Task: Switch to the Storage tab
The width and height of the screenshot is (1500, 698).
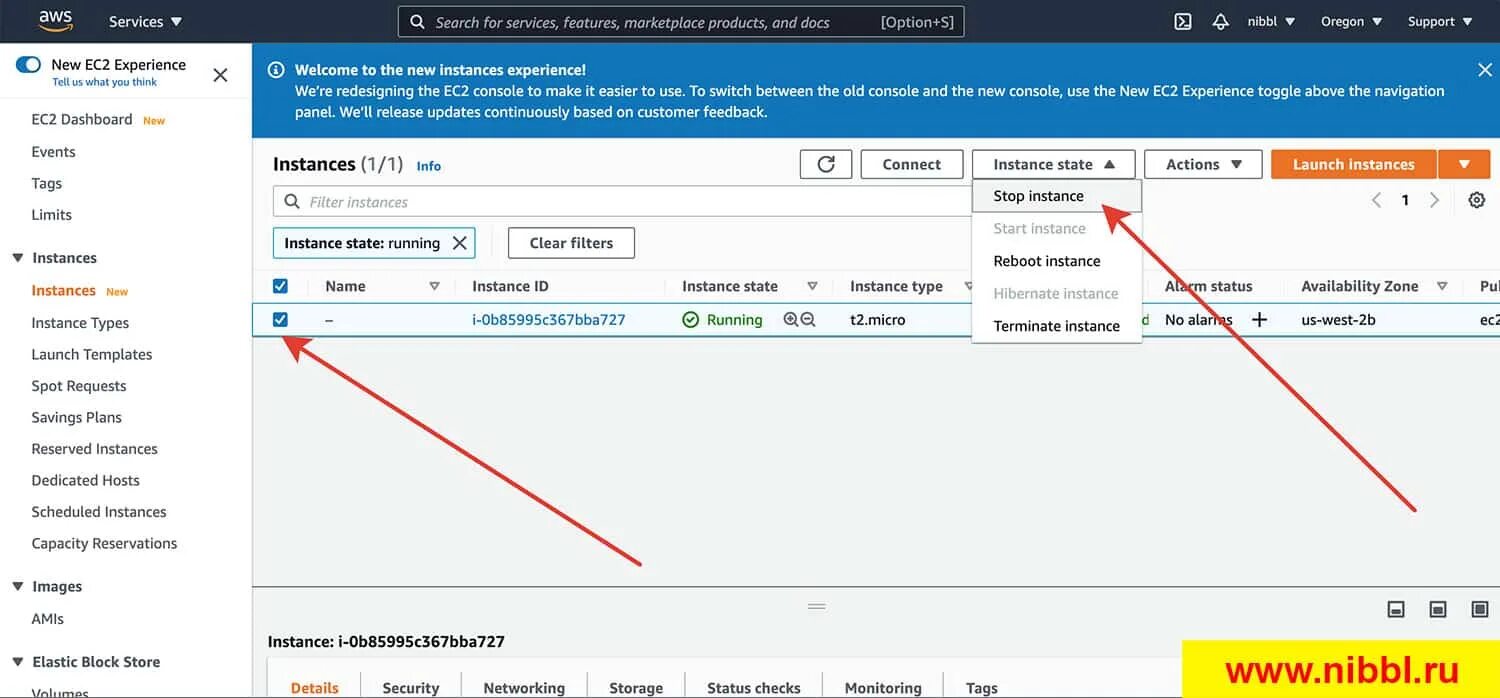Action: [636, 687]
